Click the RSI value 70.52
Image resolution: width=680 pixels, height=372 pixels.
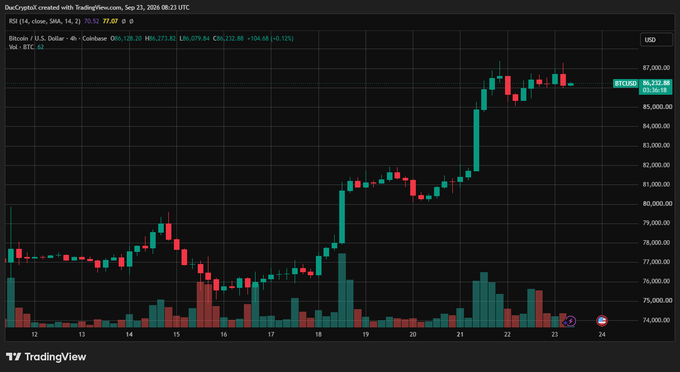pyautogui.click(x=92, y=21)
